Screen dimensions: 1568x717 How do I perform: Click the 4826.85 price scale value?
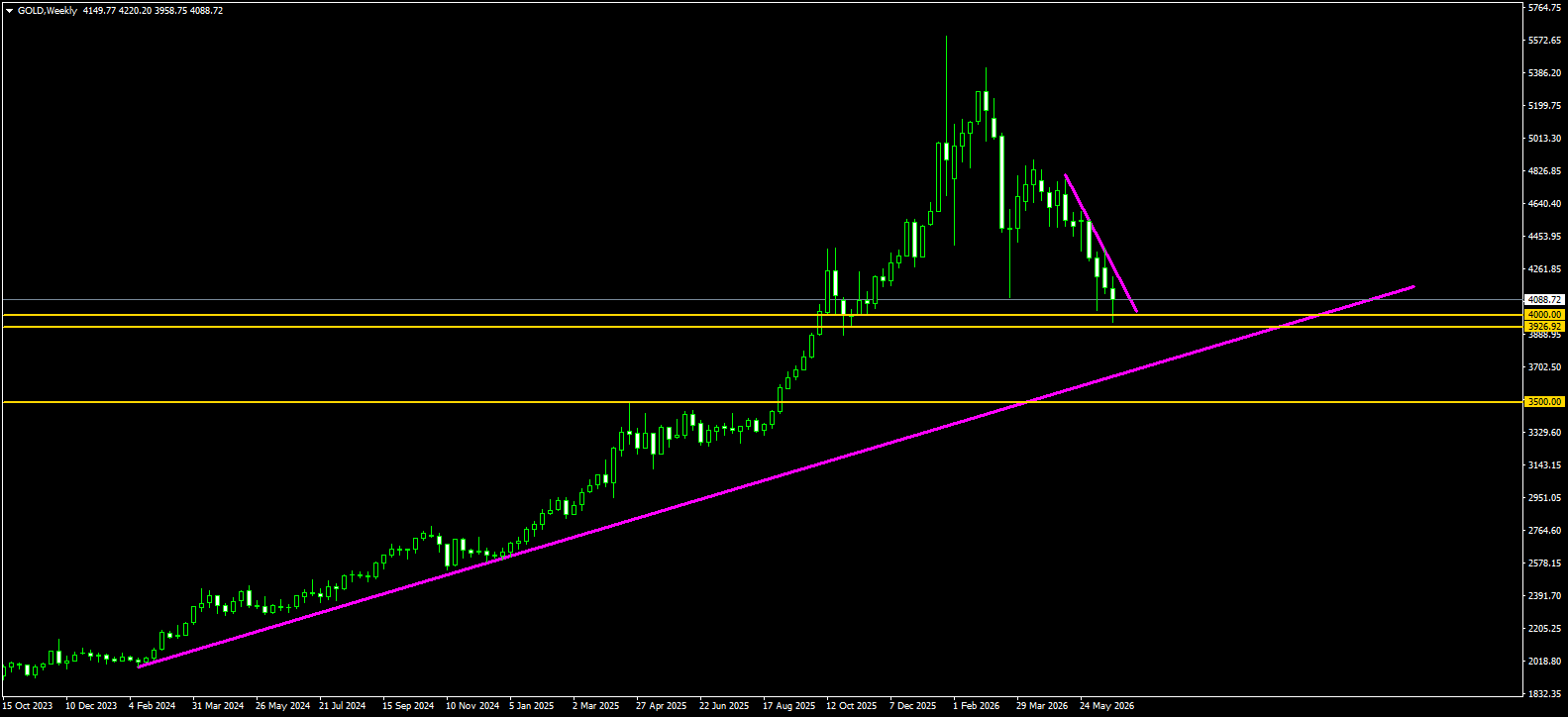pos(1545,171)
